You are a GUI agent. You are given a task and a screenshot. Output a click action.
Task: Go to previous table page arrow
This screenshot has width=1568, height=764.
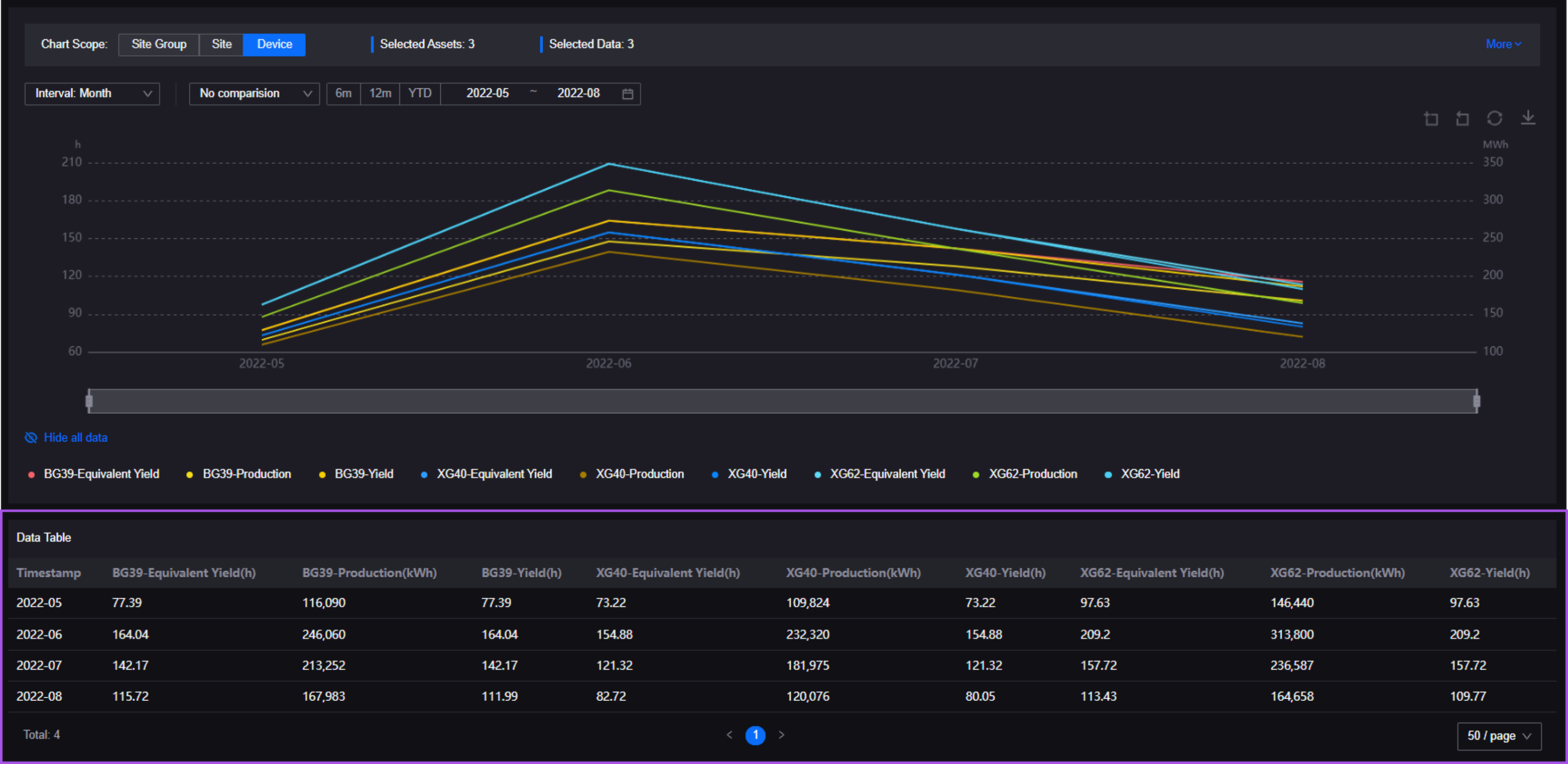pos(729,735)
